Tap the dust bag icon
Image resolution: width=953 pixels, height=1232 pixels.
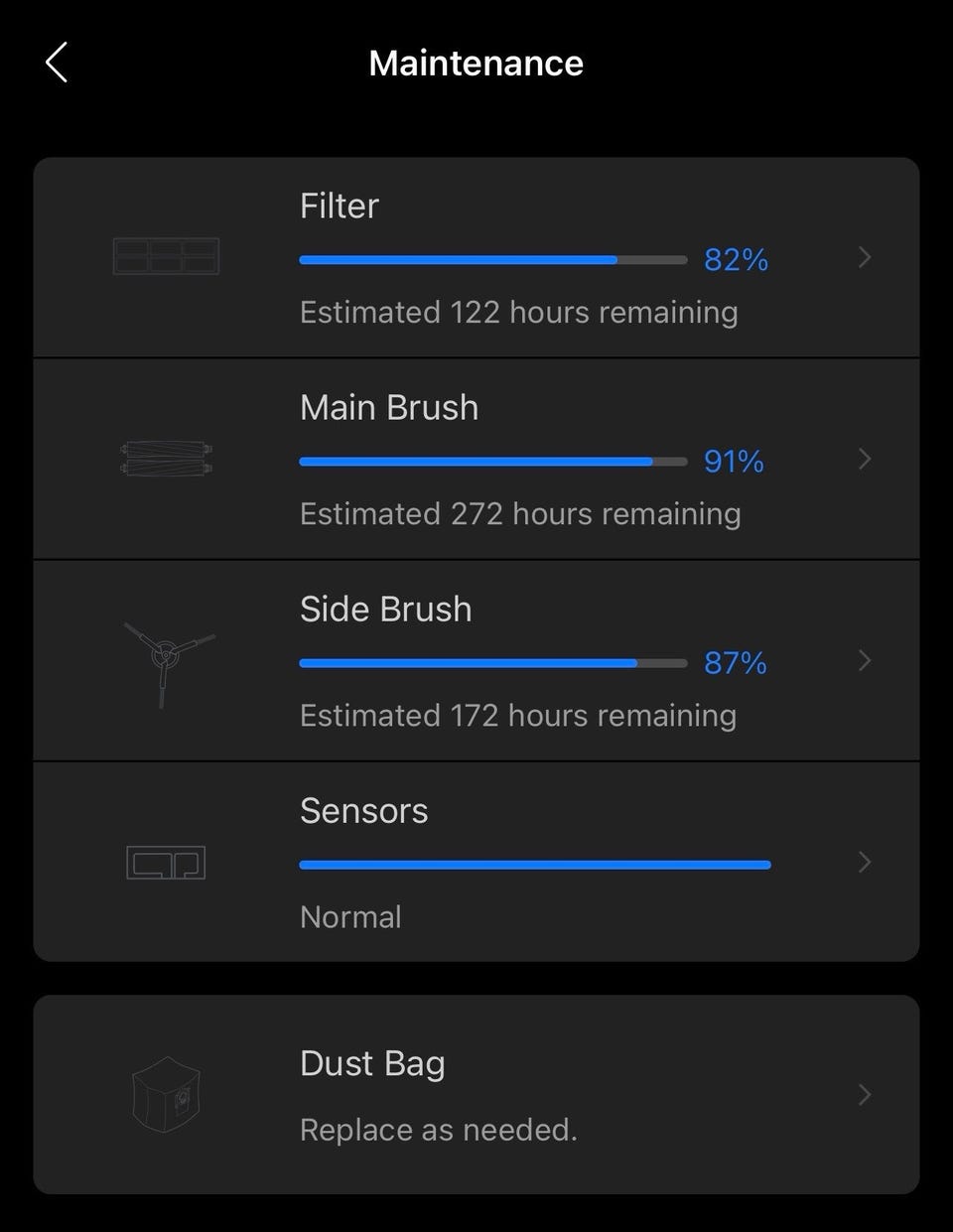point(166,1094)
